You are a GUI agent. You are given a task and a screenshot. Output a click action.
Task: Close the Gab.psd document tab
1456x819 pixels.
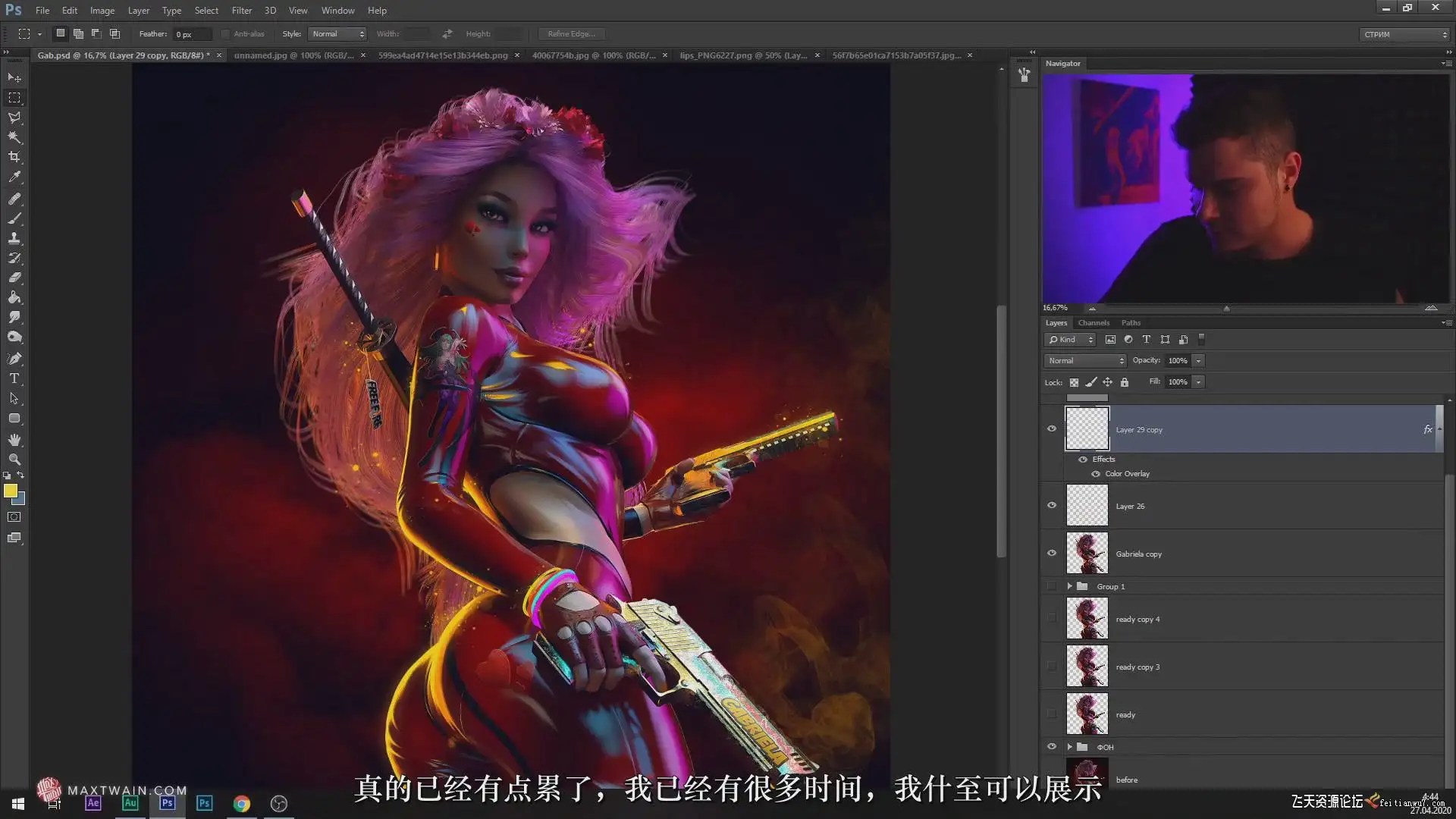point(219,55)
